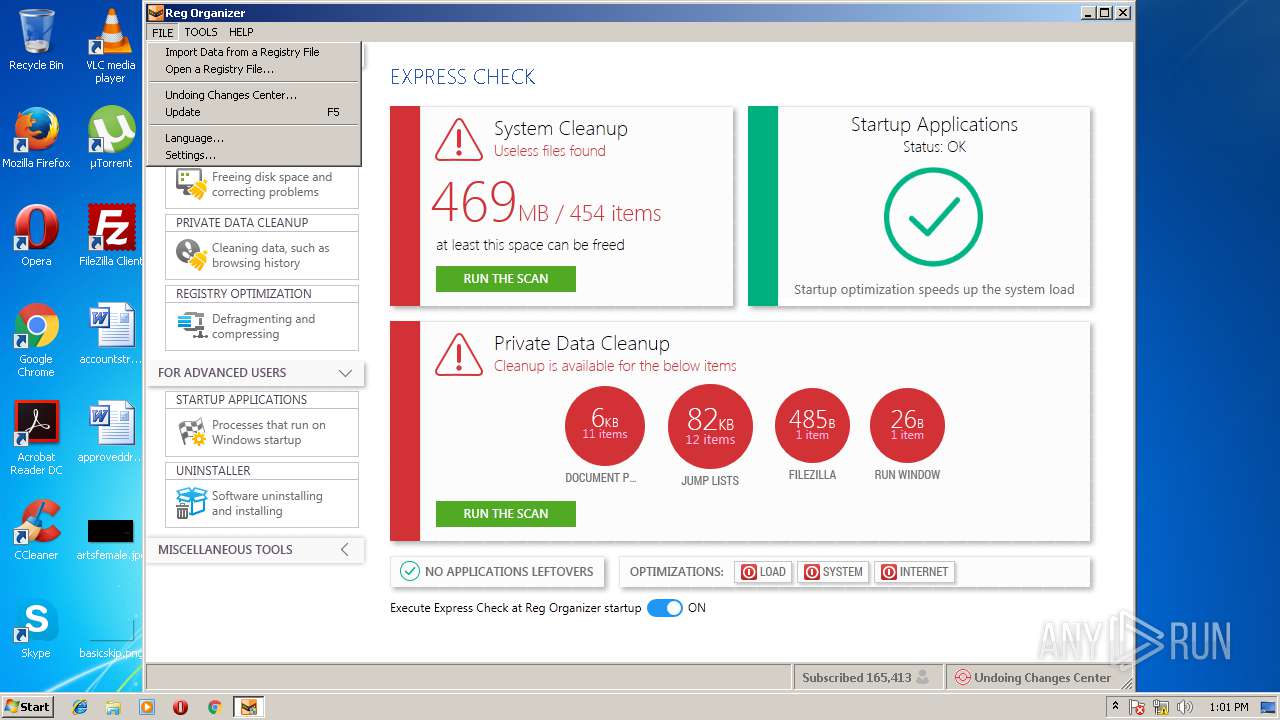Open the Private Data Cleanup tool icon
Image resolution: width=1280 pixels, height=720 pixels.
(192, 255)
